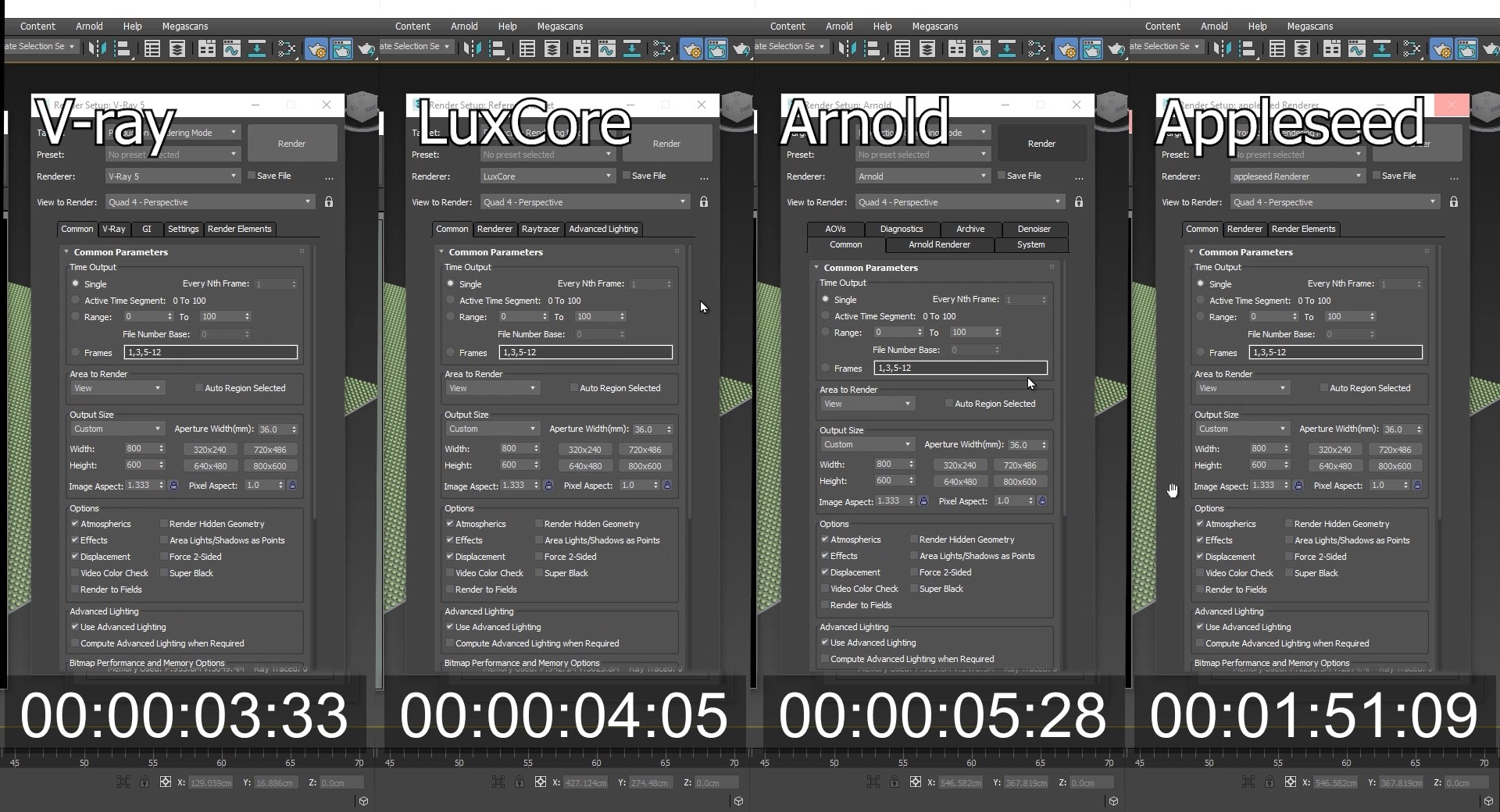Switch to the GI tab in V-ray dialog
1500x812 pixels.
(147, 229)
